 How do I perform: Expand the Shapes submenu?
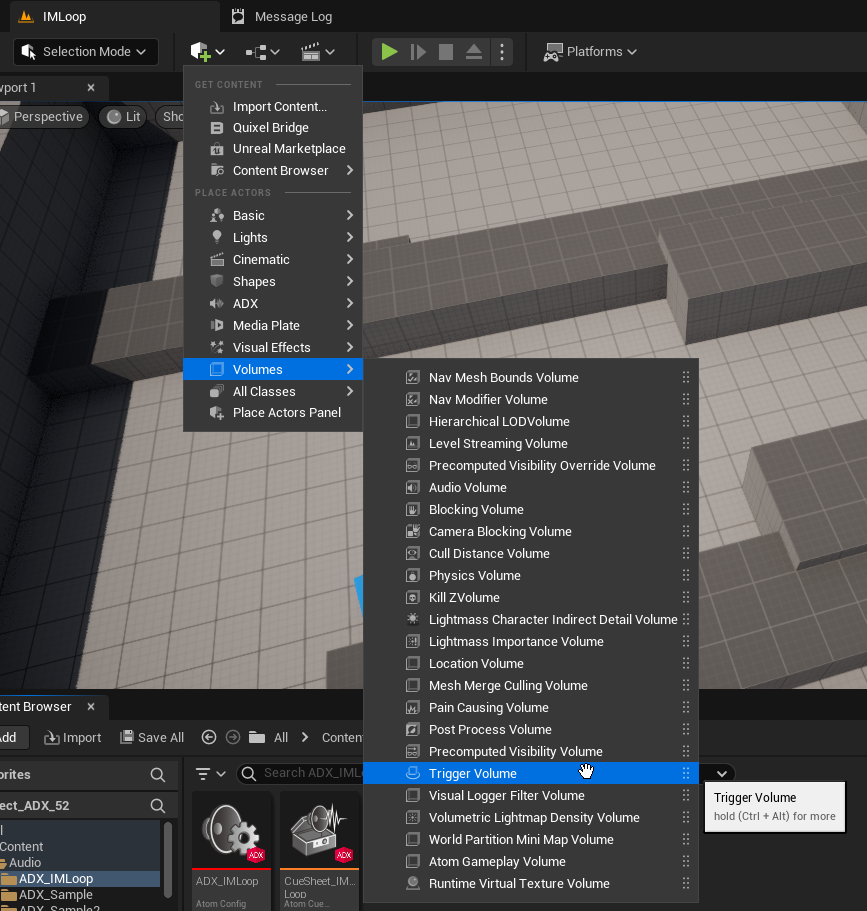click(273, 282)
